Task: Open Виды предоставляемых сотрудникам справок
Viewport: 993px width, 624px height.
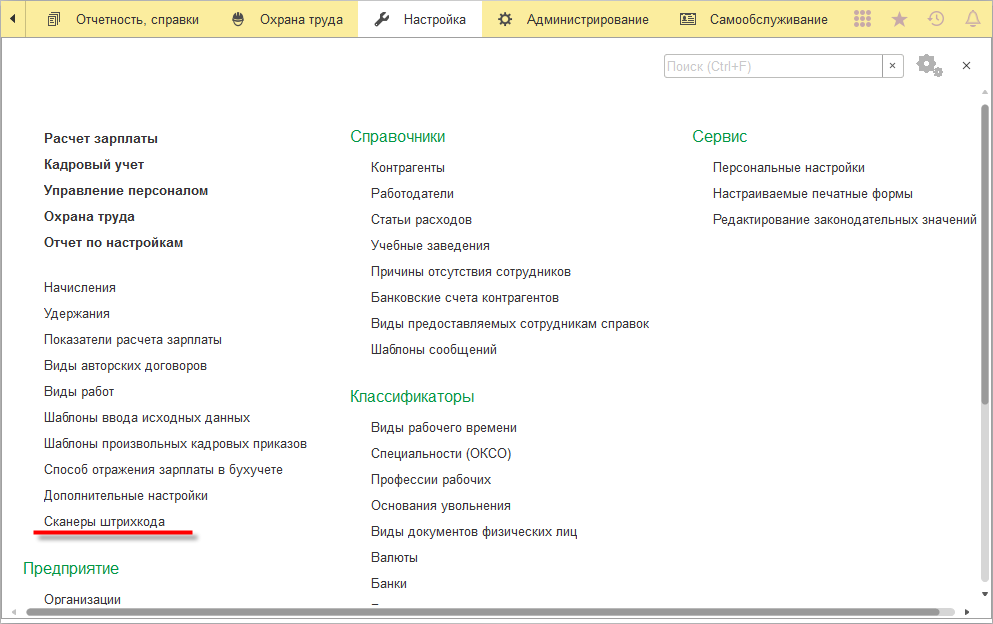Action: click(x=510, y=324)
